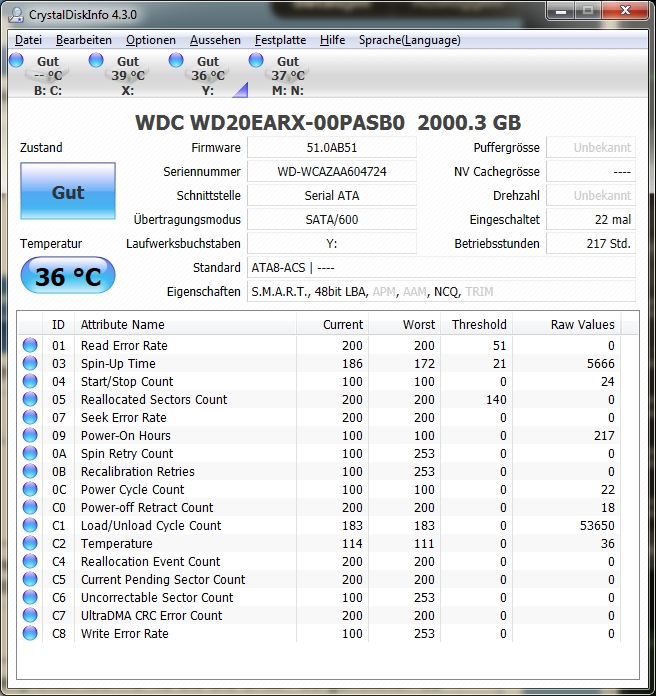The width and height of the screenshot is (656, 696).
Task: Click the Laufwerksbuchstaben field Y:
Action: pyautogui.click(x=332, y=243)
